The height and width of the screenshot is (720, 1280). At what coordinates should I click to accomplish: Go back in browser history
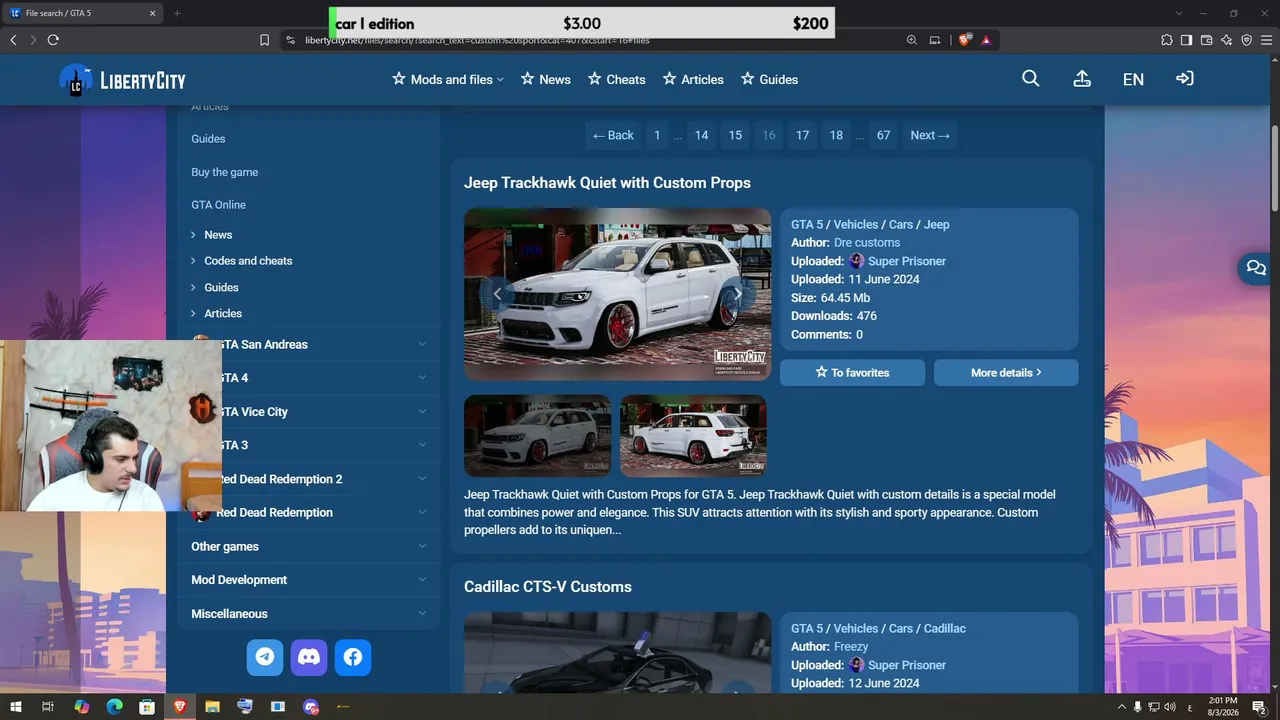(x=13, y=40)
